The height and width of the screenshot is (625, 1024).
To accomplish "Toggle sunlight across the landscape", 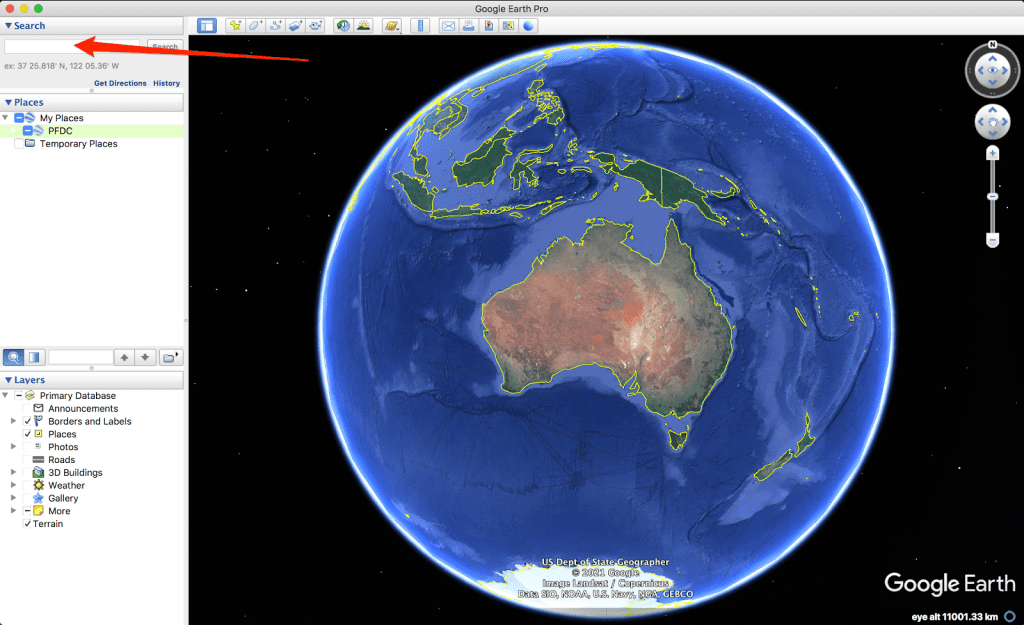I will [364, 26].
